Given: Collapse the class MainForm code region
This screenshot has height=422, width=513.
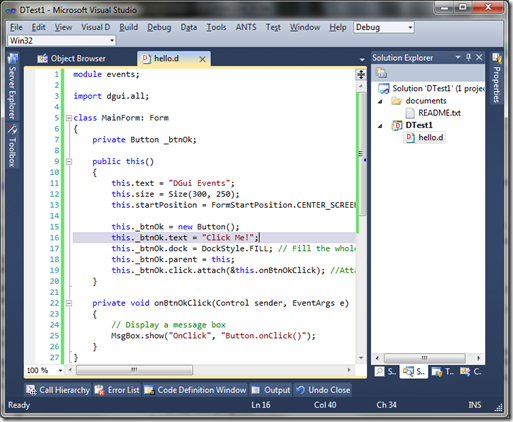Looking at the screenshot, I should click(x=69, y=118).
